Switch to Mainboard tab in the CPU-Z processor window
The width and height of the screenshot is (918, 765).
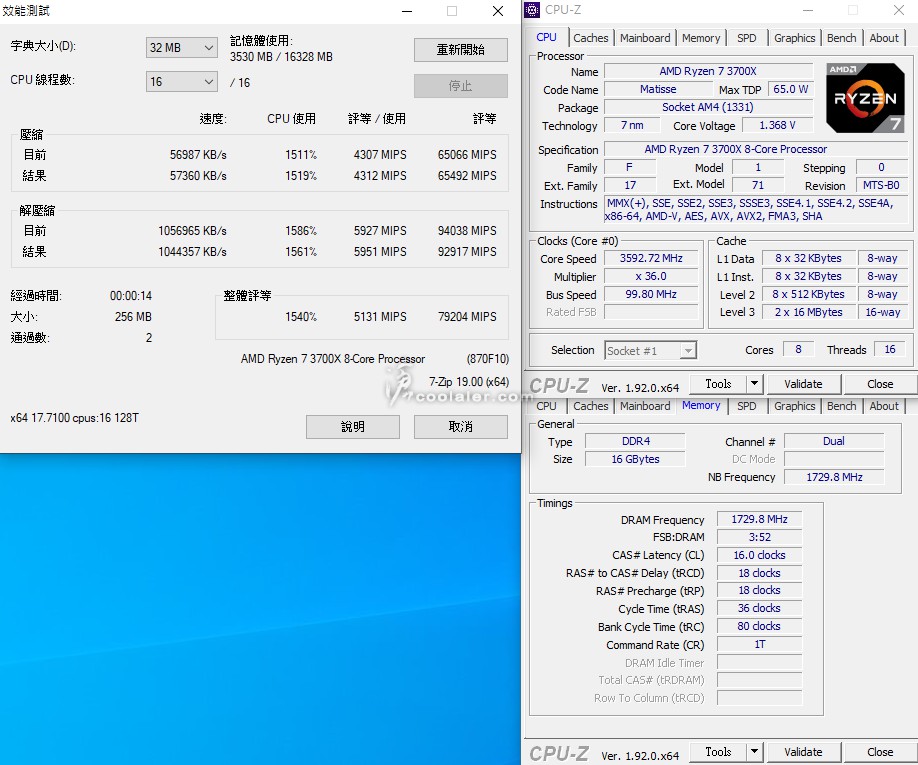coord(645,38)
